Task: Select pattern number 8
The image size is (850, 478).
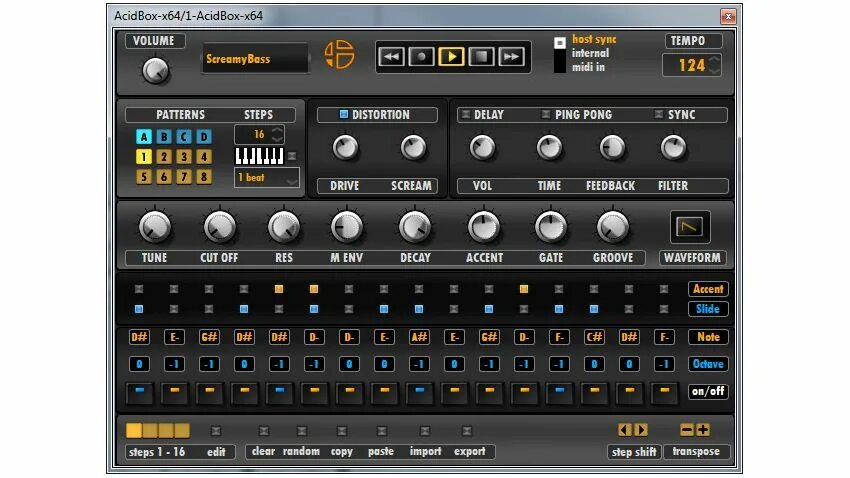Action: pyautogui.click(x=204, y=177)
